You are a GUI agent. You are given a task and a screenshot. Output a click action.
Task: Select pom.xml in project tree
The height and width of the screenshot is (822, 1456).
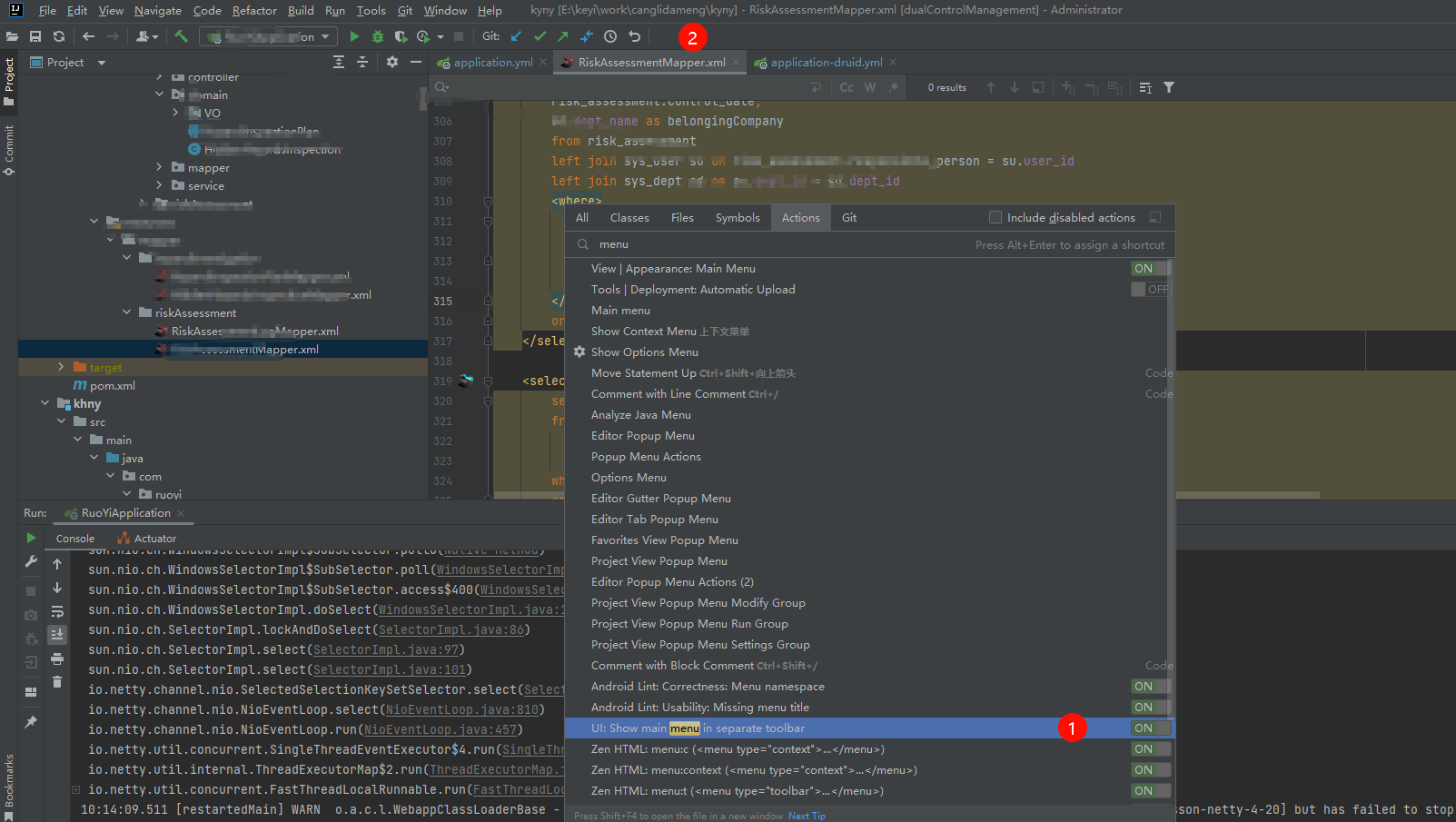[x=113, y=386]
